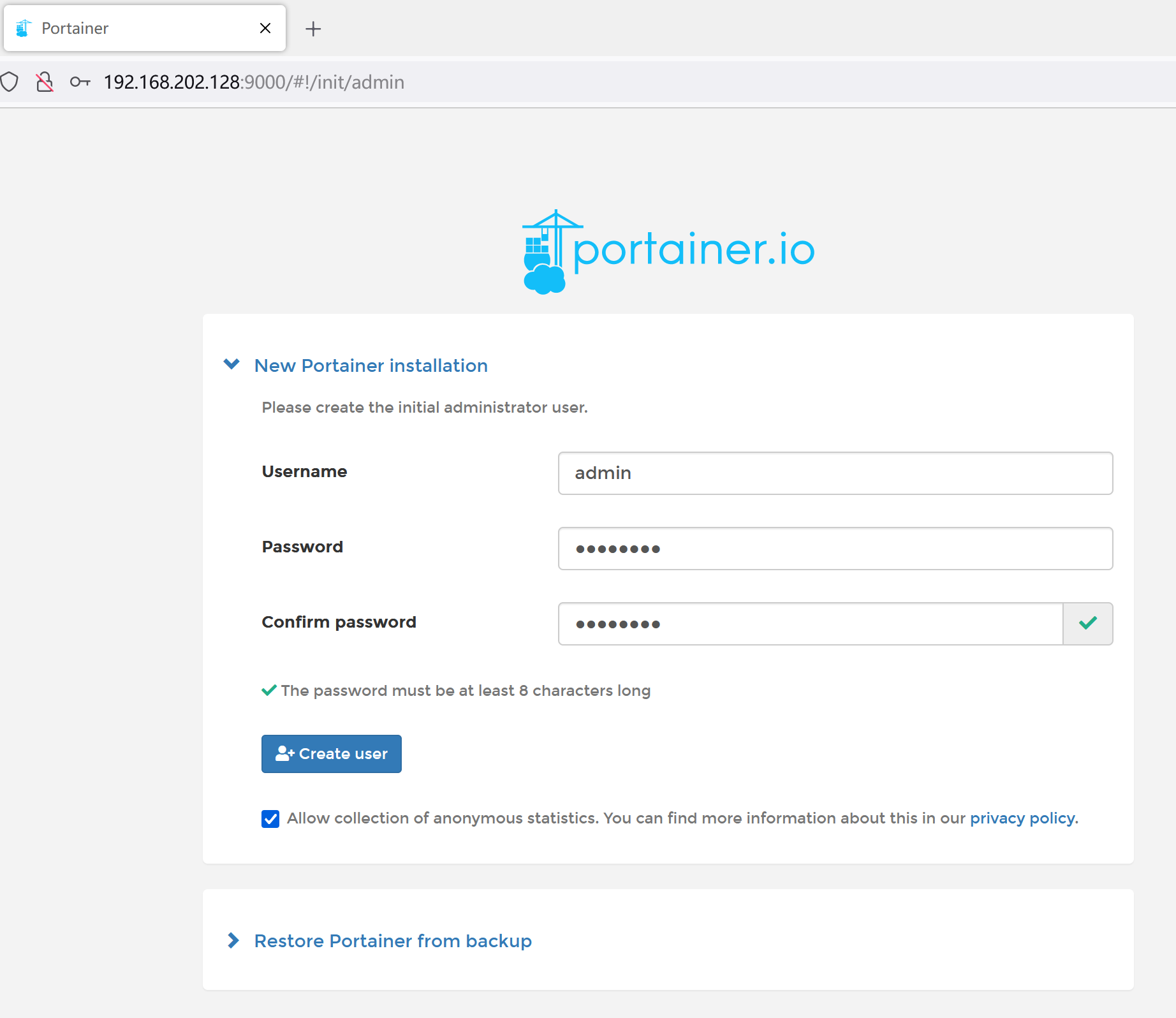This screenshot has height=1018, width=1176.
Task: Open a new browser tab
Action: 312,29
